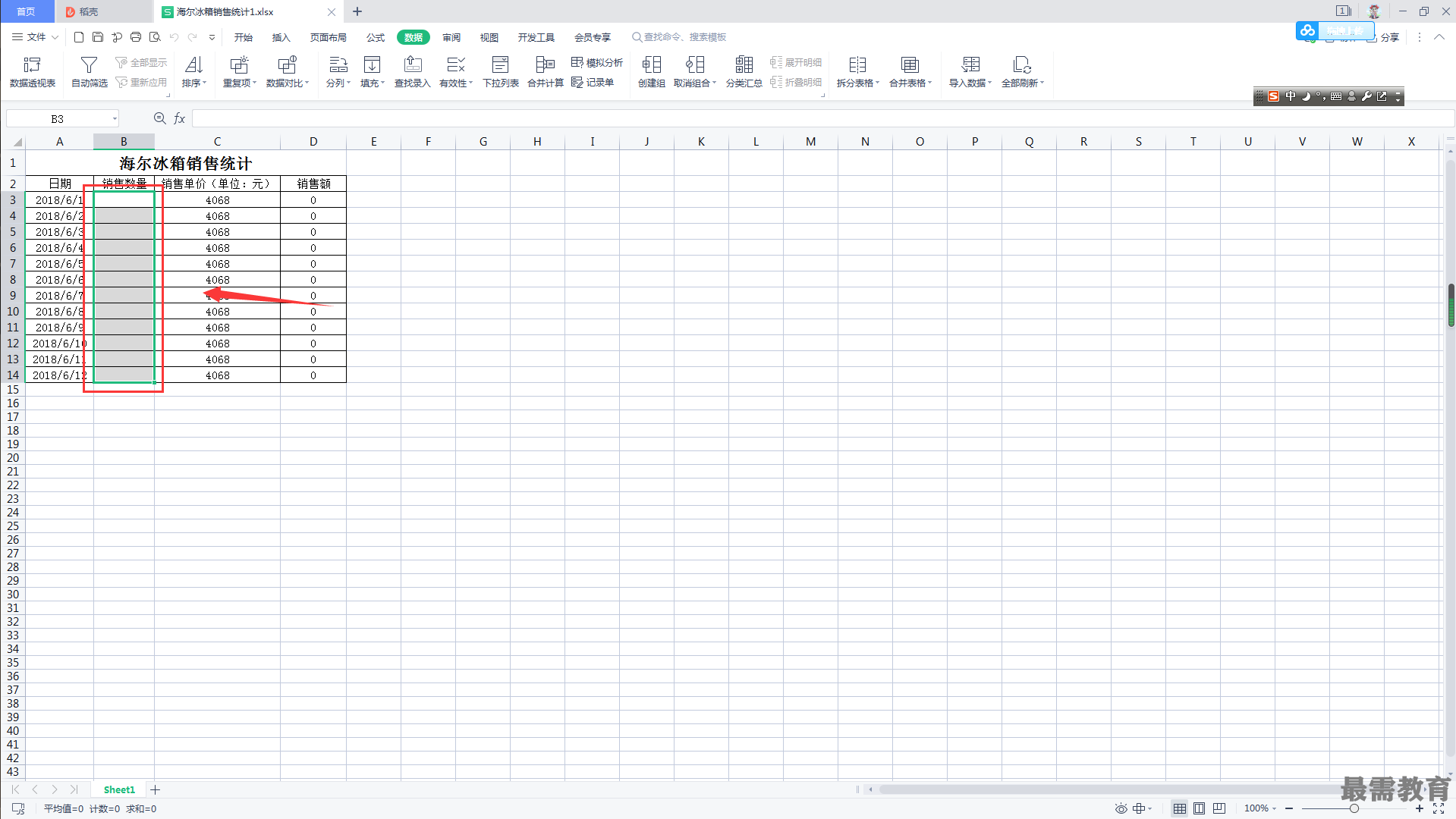Open the 公式 Formulas tab
This screenshot has height=819, width=1456.
point(376,37)
